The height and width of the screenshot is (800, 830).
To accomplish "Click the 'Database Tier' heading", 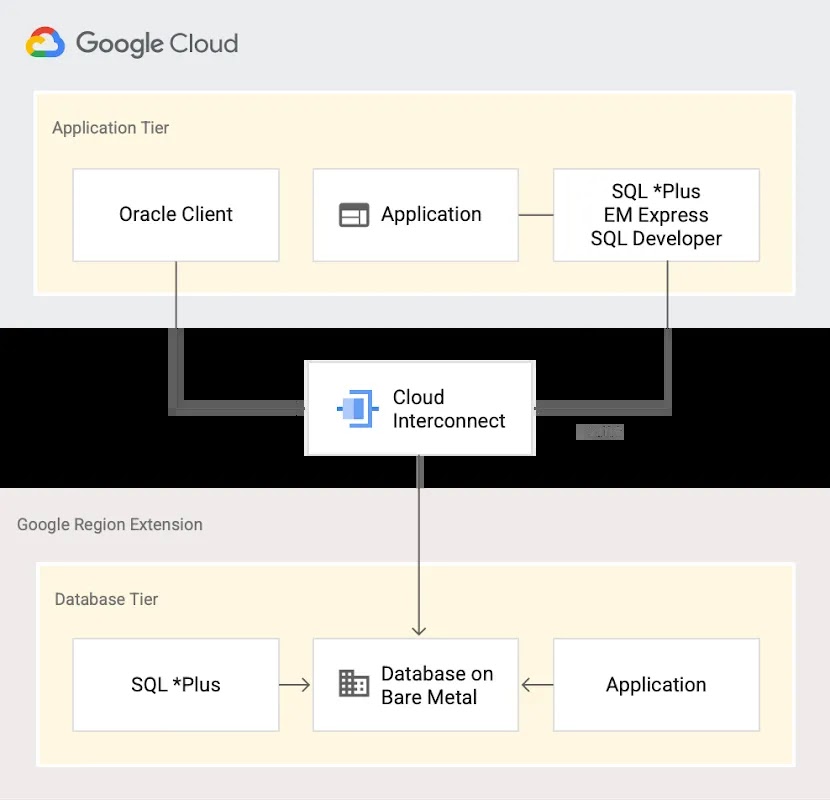I will tap(106, 599).
